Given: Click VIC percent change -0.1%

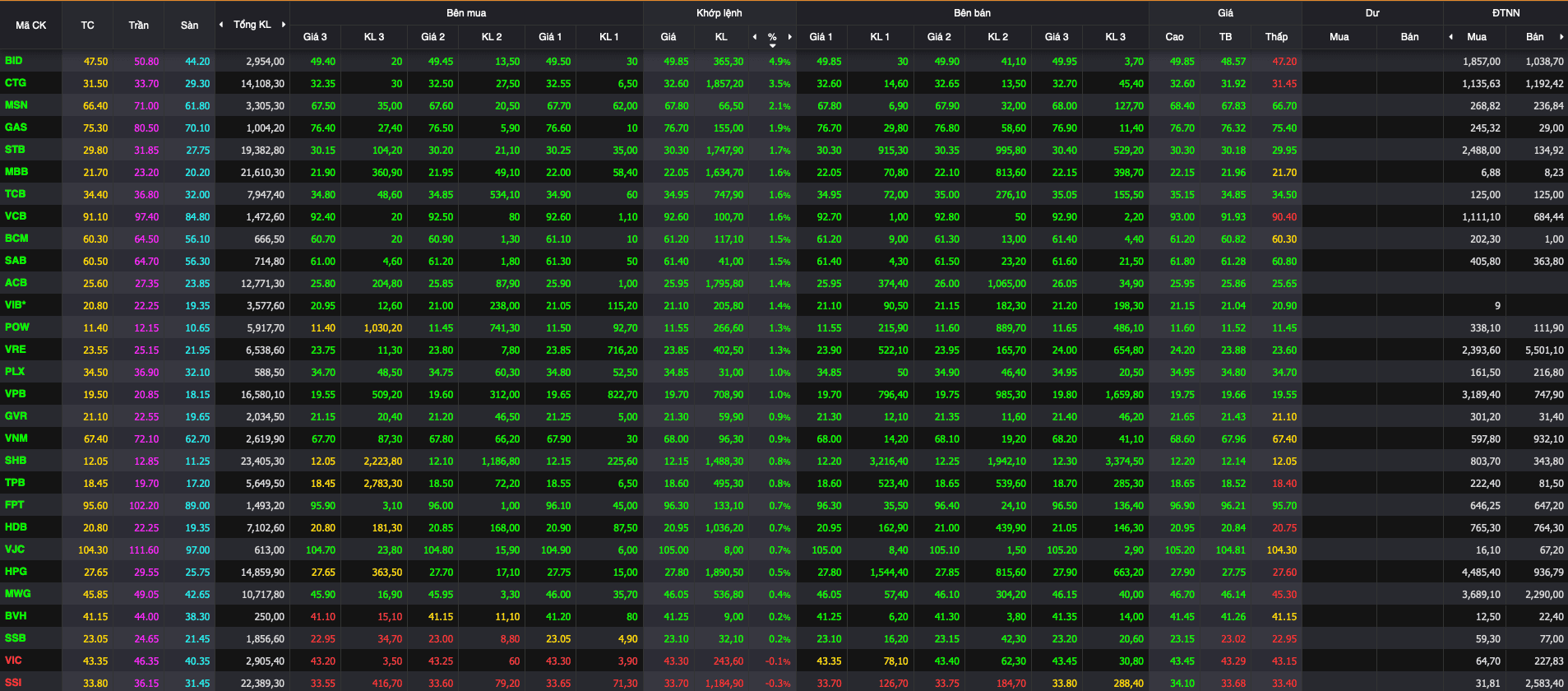Looking at the screenshot, I should pos(778,661).
